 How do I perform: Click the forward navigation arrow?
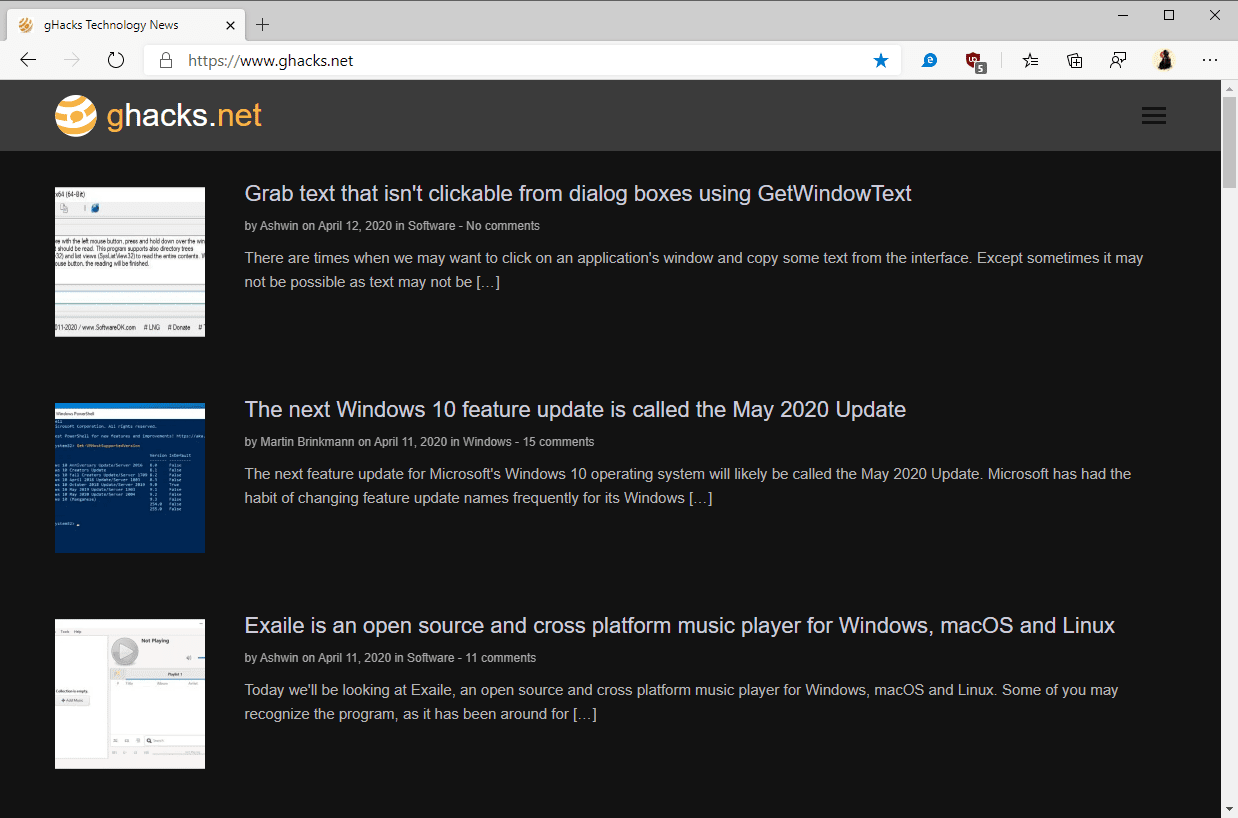(72, 60)
